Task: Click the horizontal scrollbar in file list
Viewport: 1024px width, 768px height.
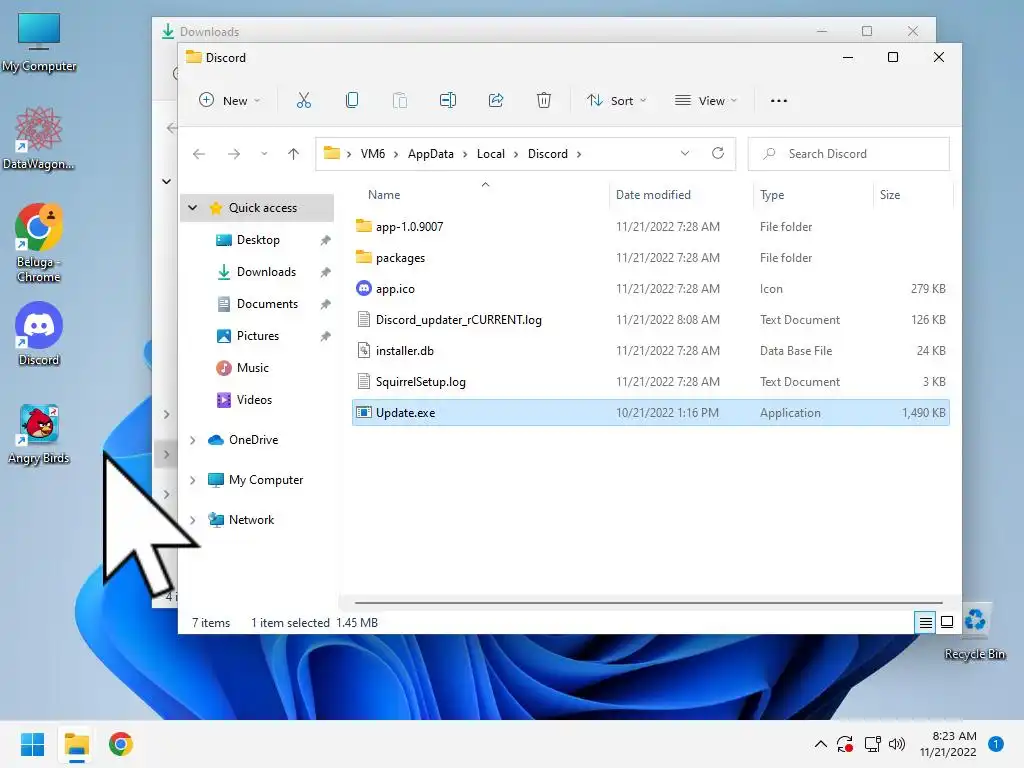Action: pos(648,602)
